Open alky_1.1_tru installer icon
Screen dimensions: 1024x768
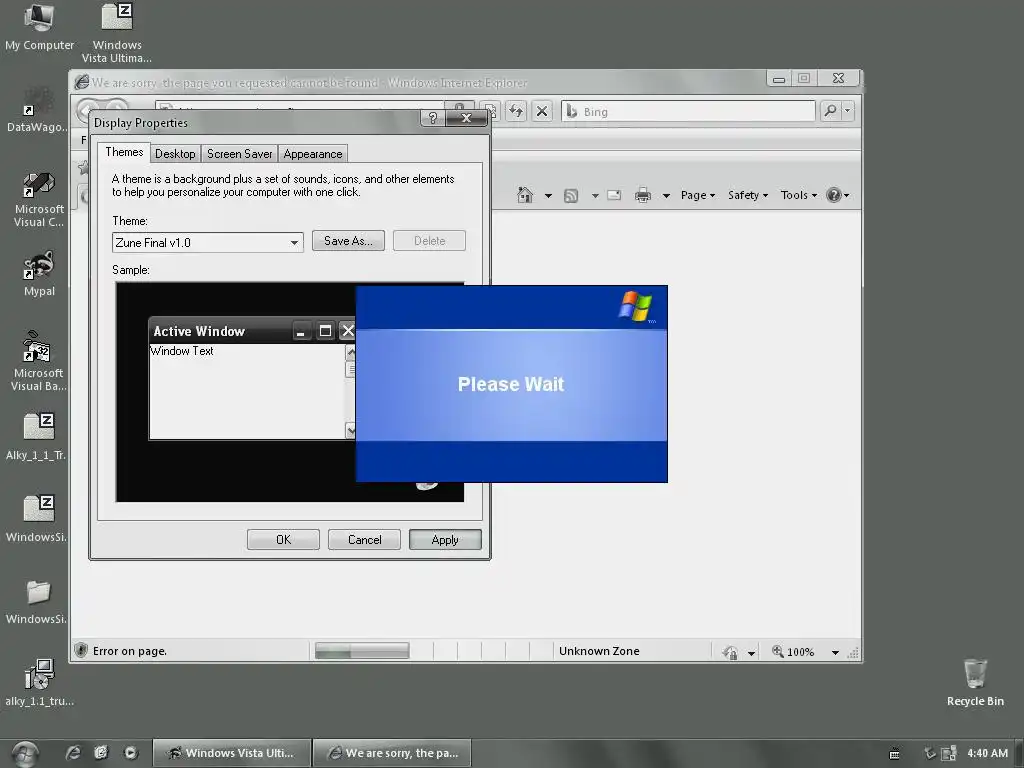[39, 682]
